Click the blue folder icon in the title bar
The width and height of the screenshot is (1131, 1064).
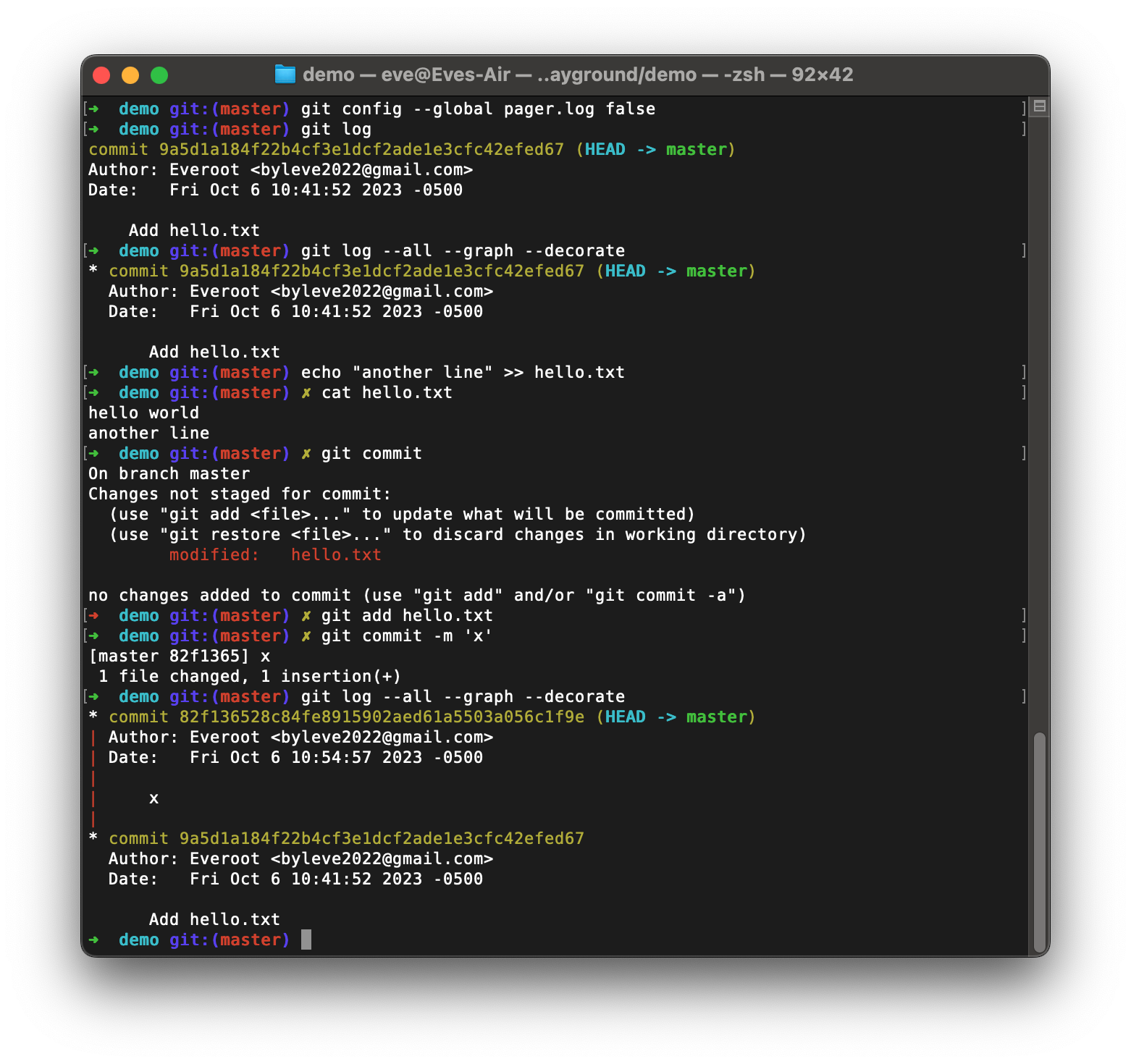(x=285, y=74)
